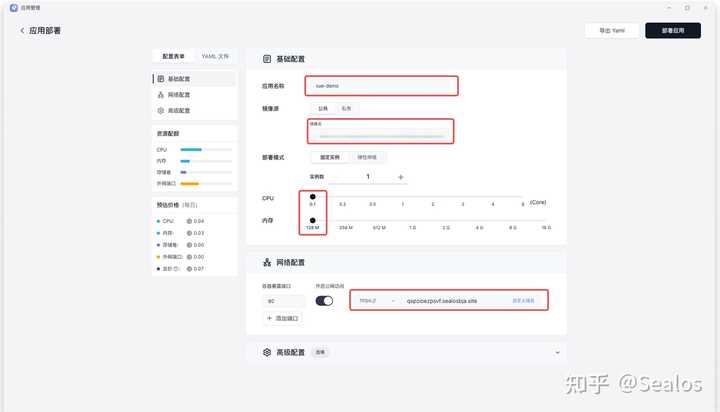Click the 高级配置 section header gear icon

coord(267,352)
